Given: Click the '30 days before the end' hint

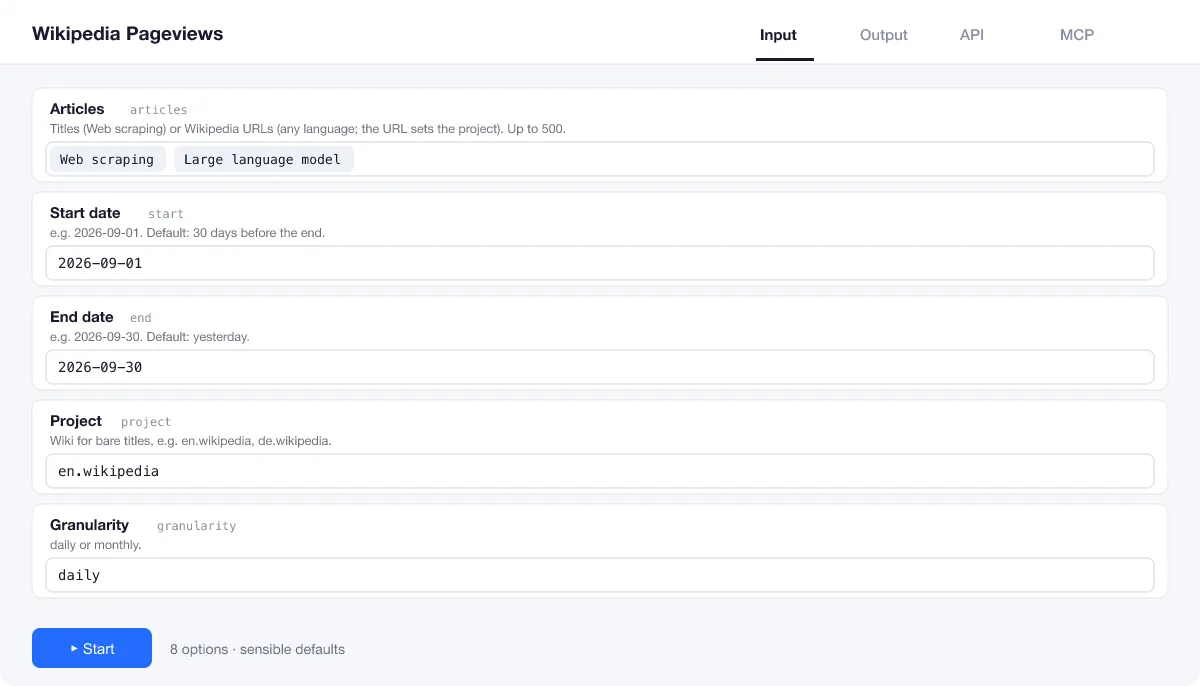Looking at the screenshot, I should pos(260,233).
